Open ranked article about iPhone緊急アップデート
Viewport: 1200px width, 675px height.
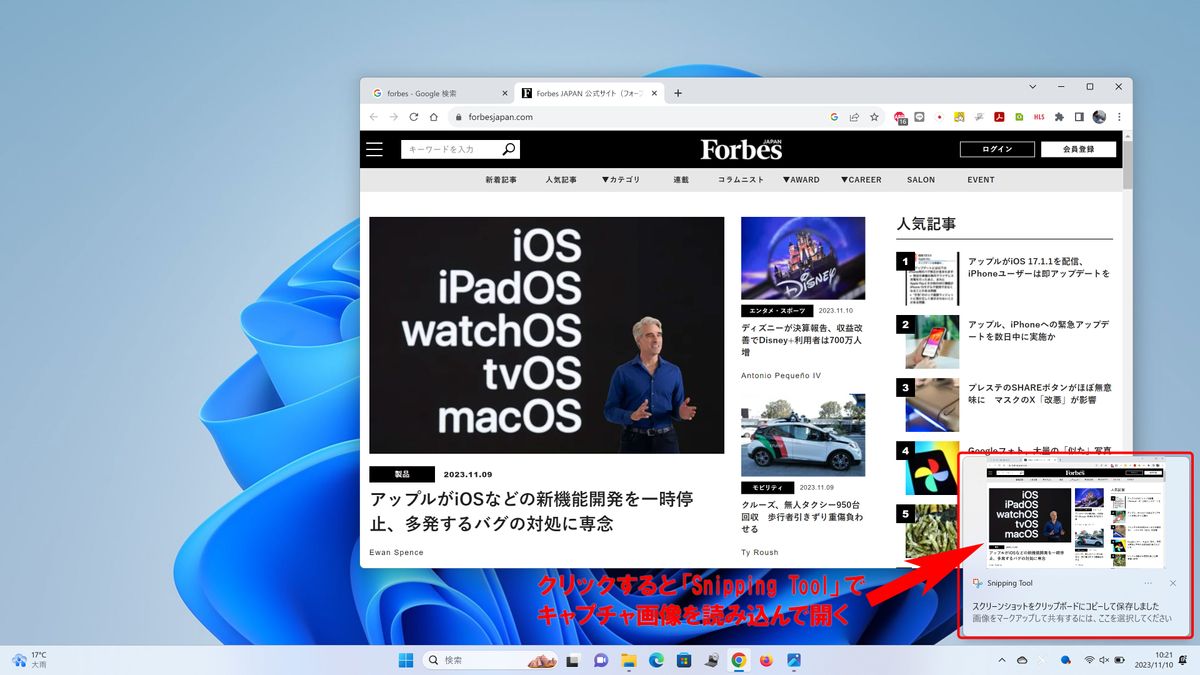(x=1038, y=330)
